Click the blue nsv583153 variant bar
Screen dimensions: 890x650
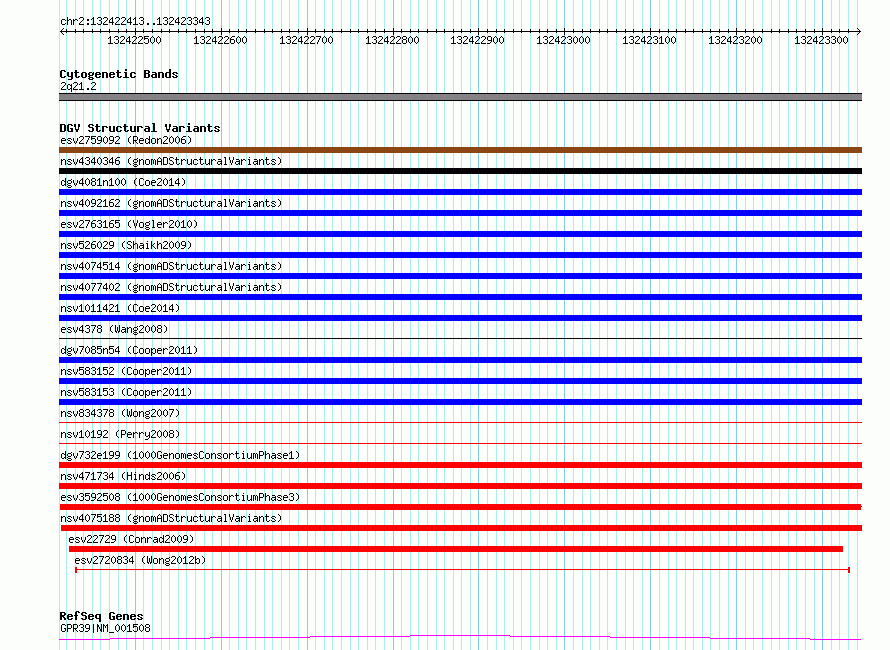pos(460,402)
